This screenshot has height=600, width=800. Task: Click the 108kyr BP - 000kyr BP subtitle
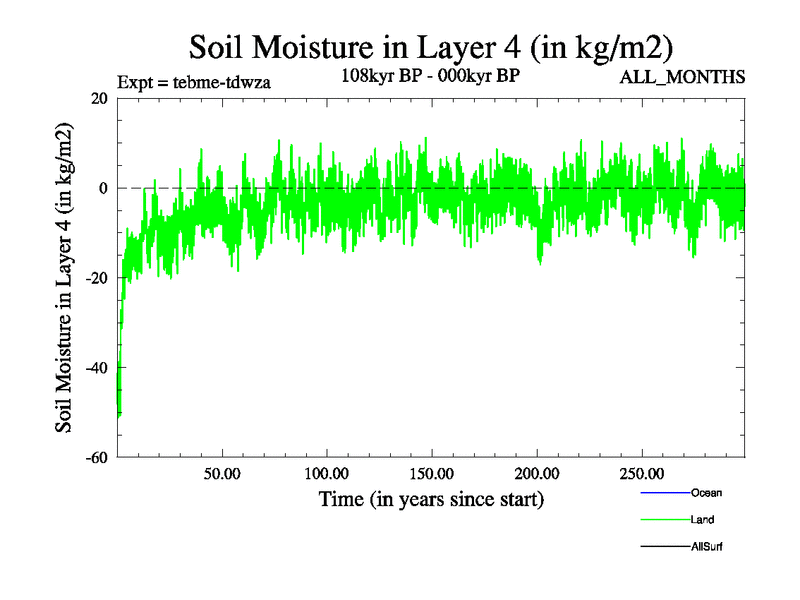[431, 76]
